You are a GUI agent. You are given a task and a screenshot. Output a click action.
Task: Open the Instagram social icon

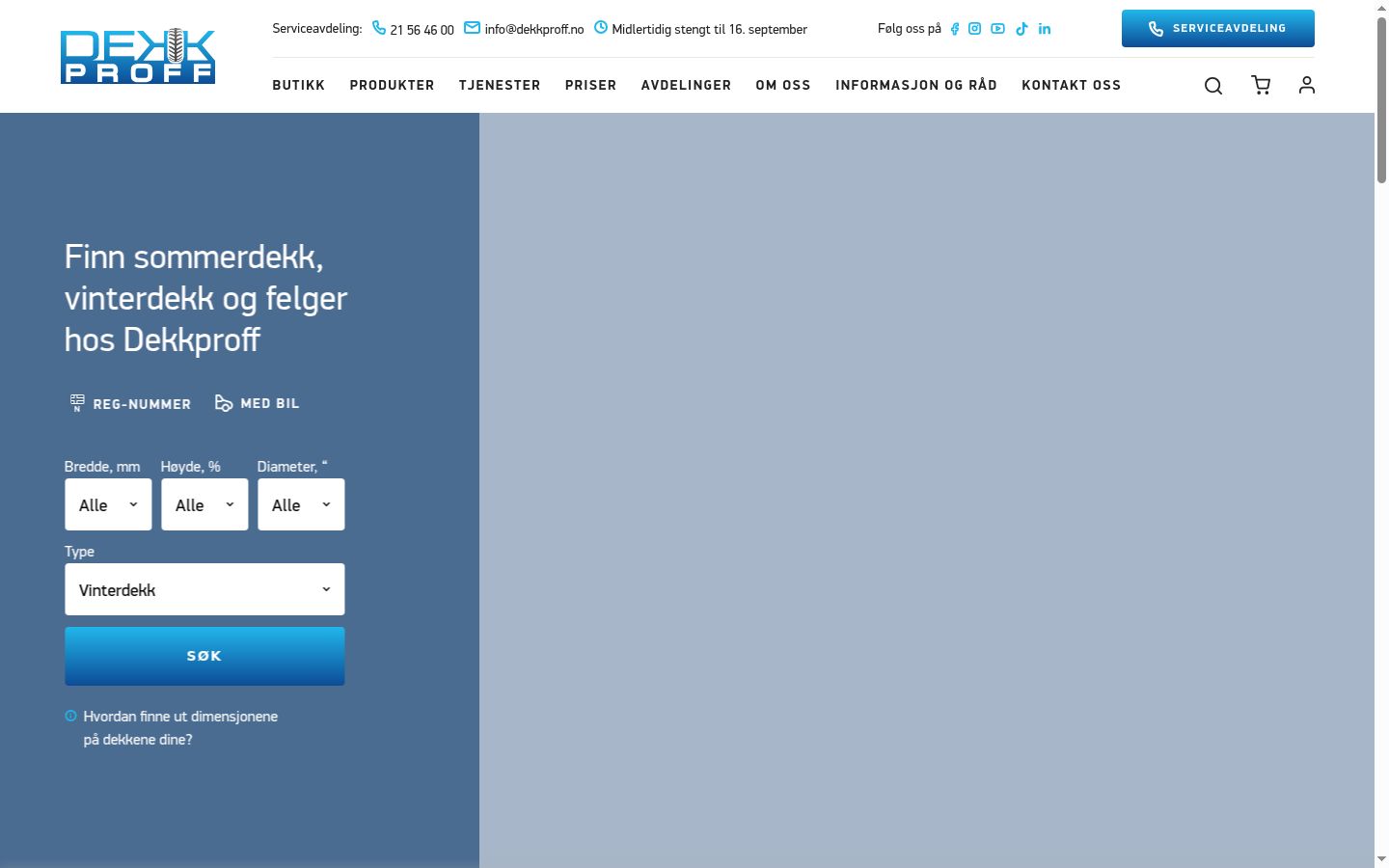(975, 29)
